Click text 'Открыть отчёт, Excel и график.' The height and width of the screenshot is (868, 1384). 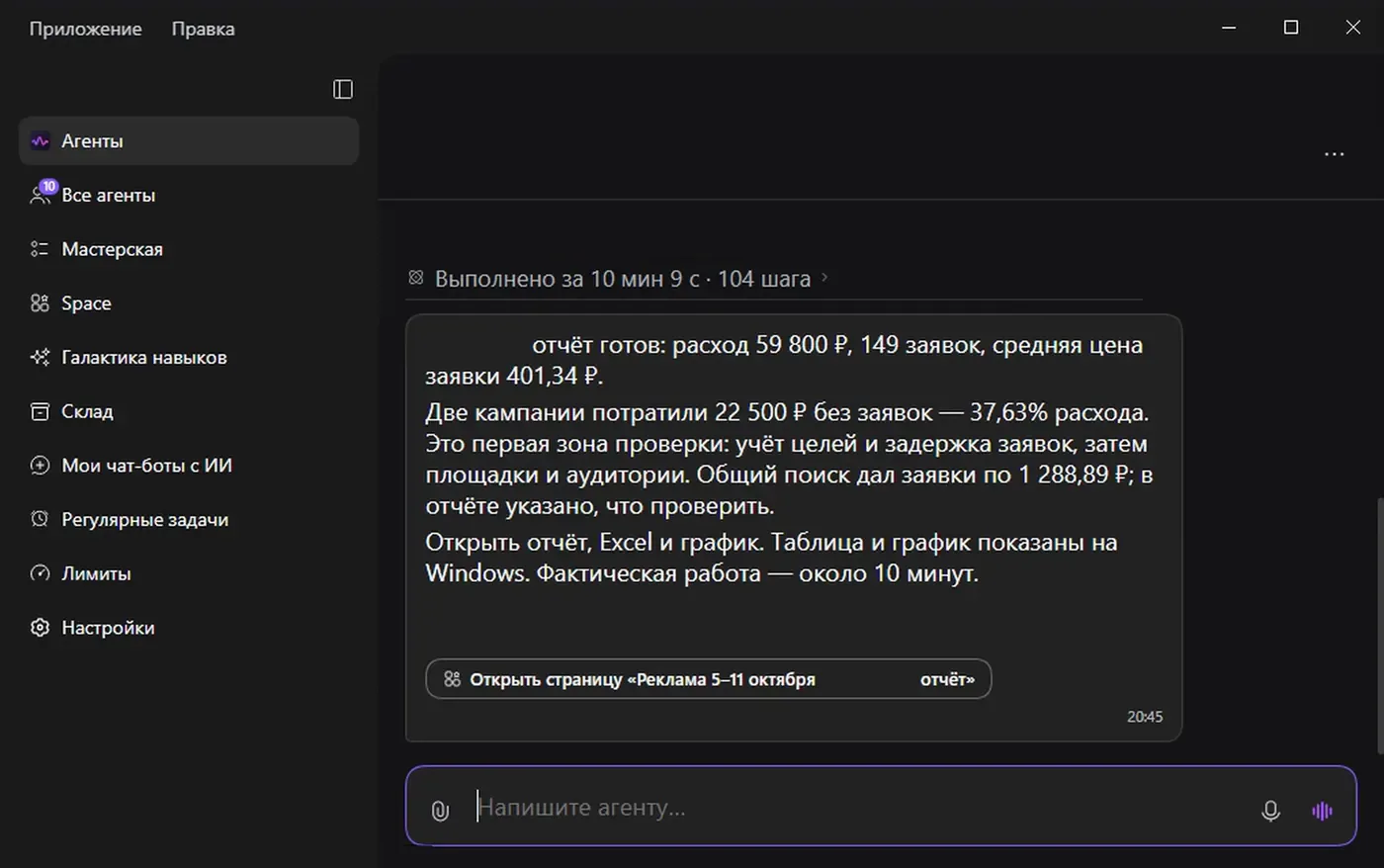(x=594, y=542)
